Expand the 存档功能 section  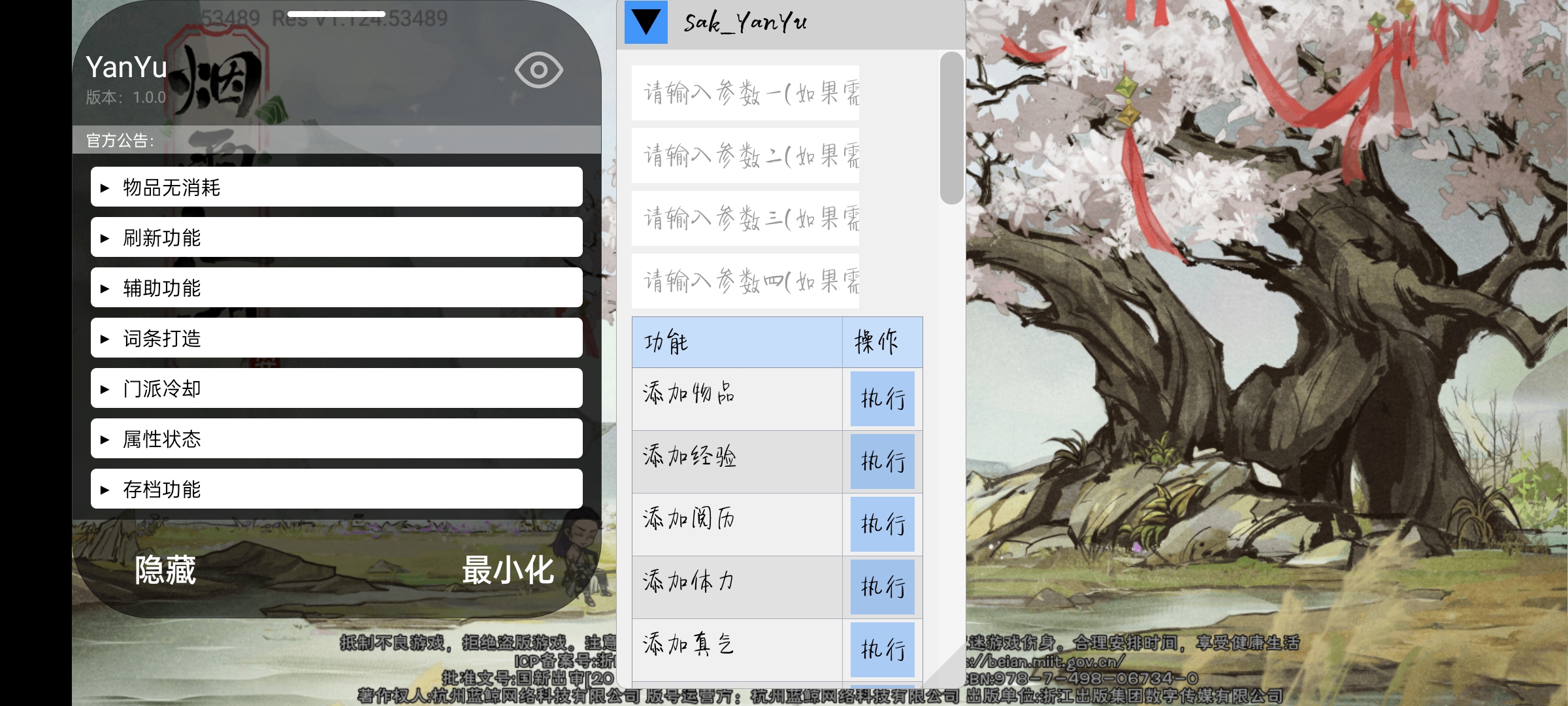(336, 489)
